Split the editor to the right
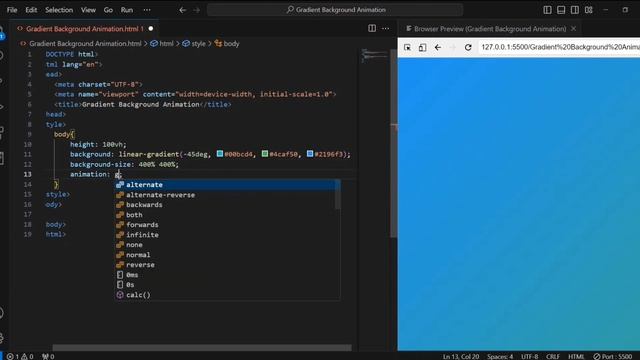640x360 pixels. click(372, 29)
